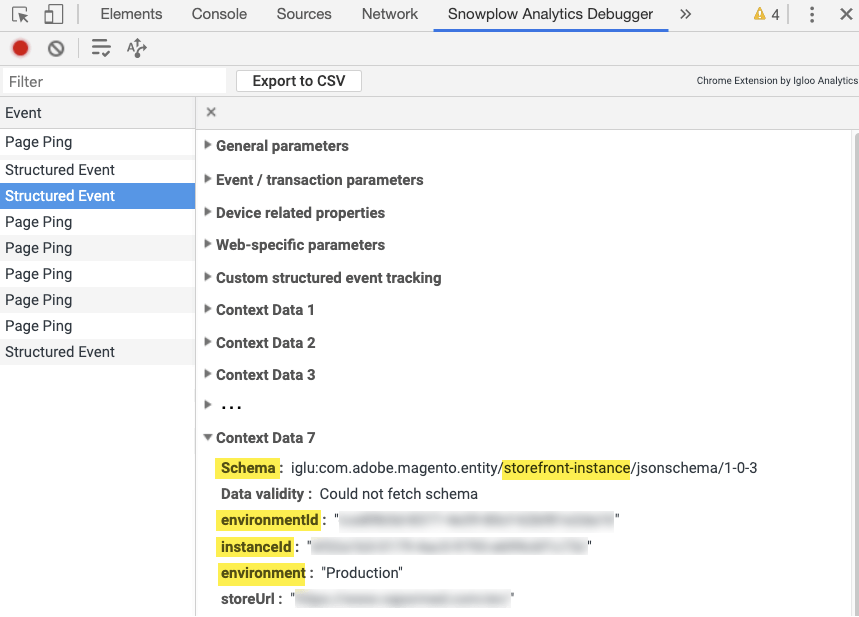Screen dimensions: 859x617
Task: Click the red record button
Action: coord(20,48)
